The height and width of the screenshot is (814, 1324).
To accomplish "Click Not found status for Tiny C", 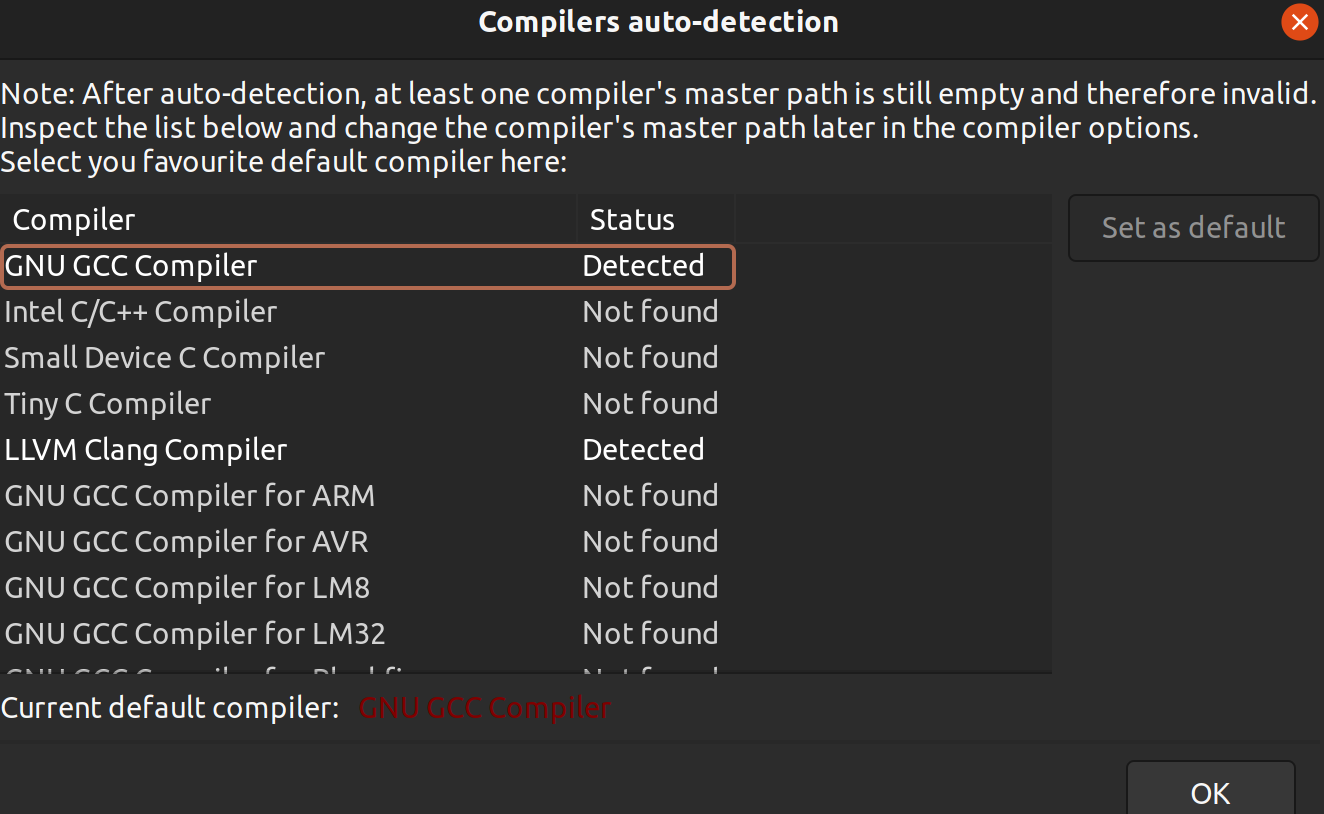I will pos(650,404).
